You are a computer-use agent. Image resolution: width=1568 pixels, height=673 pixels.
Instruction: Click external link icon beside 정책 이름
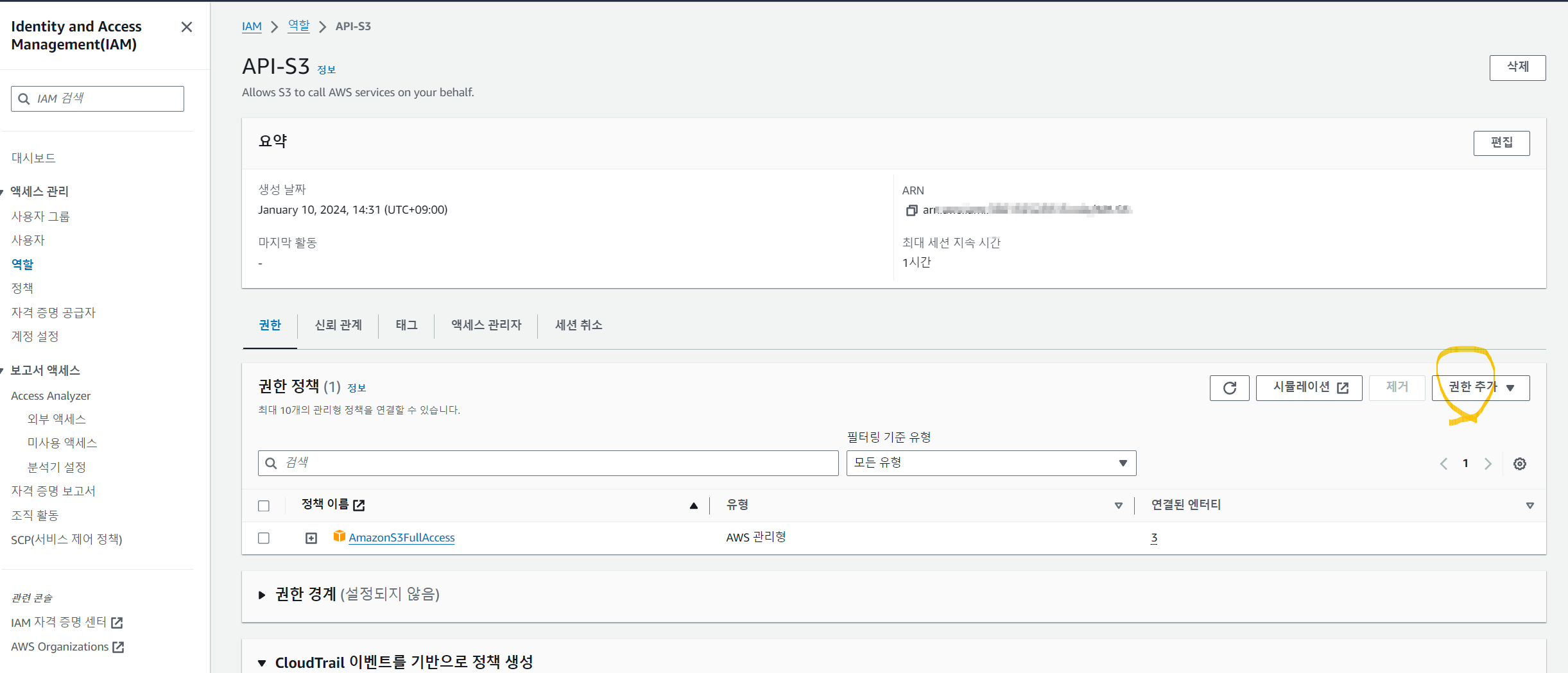[359, 506]
